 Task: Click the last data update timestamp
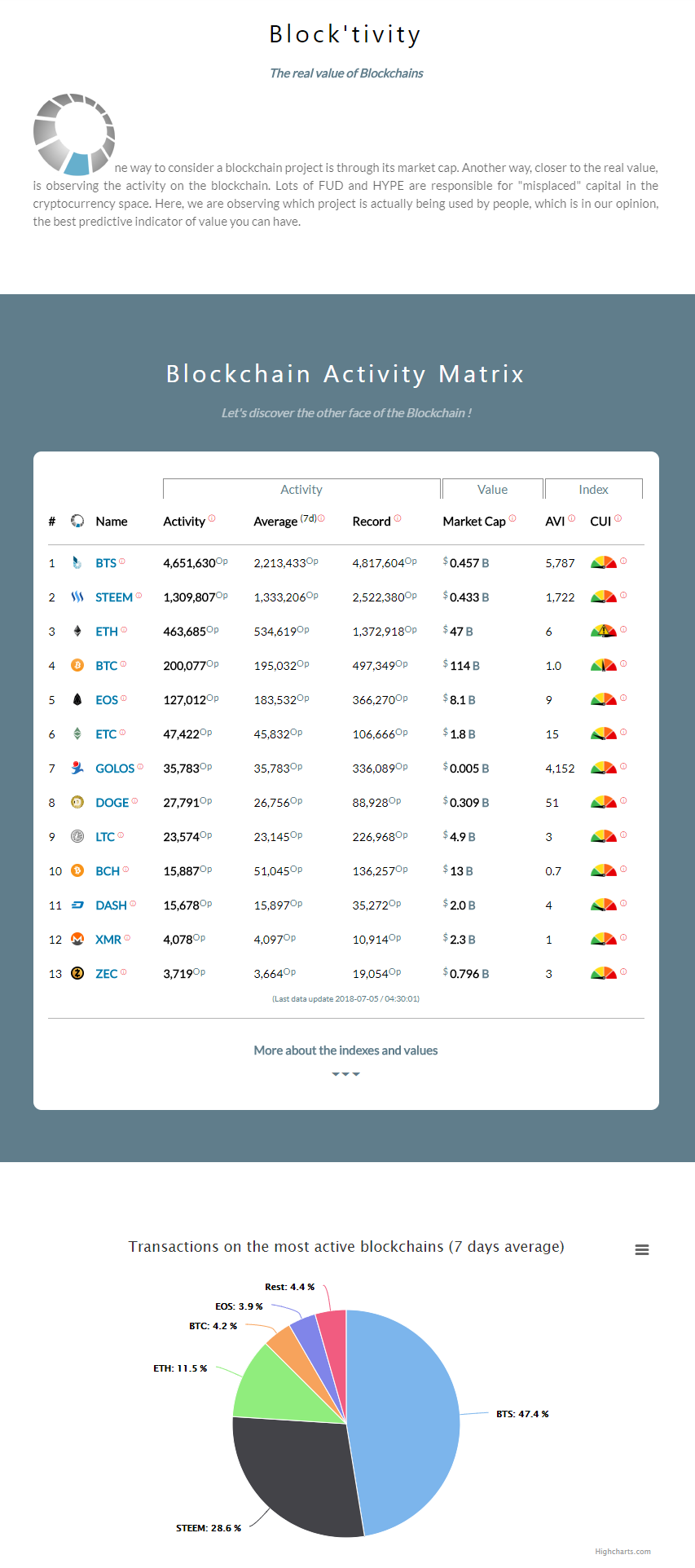[x=345, y=998]
